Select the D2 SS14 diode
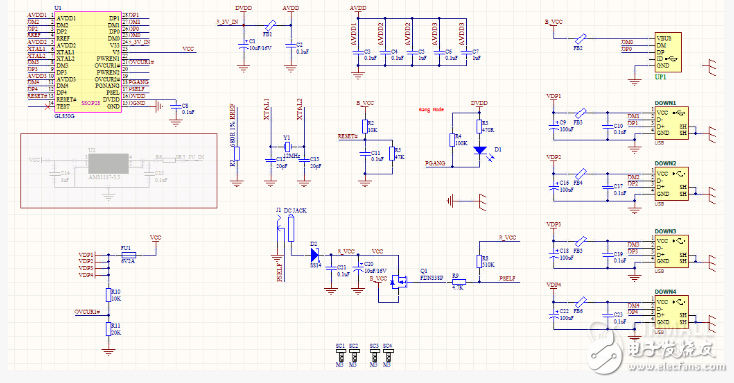The image size is (734, 383). click(x=315, y=255)
